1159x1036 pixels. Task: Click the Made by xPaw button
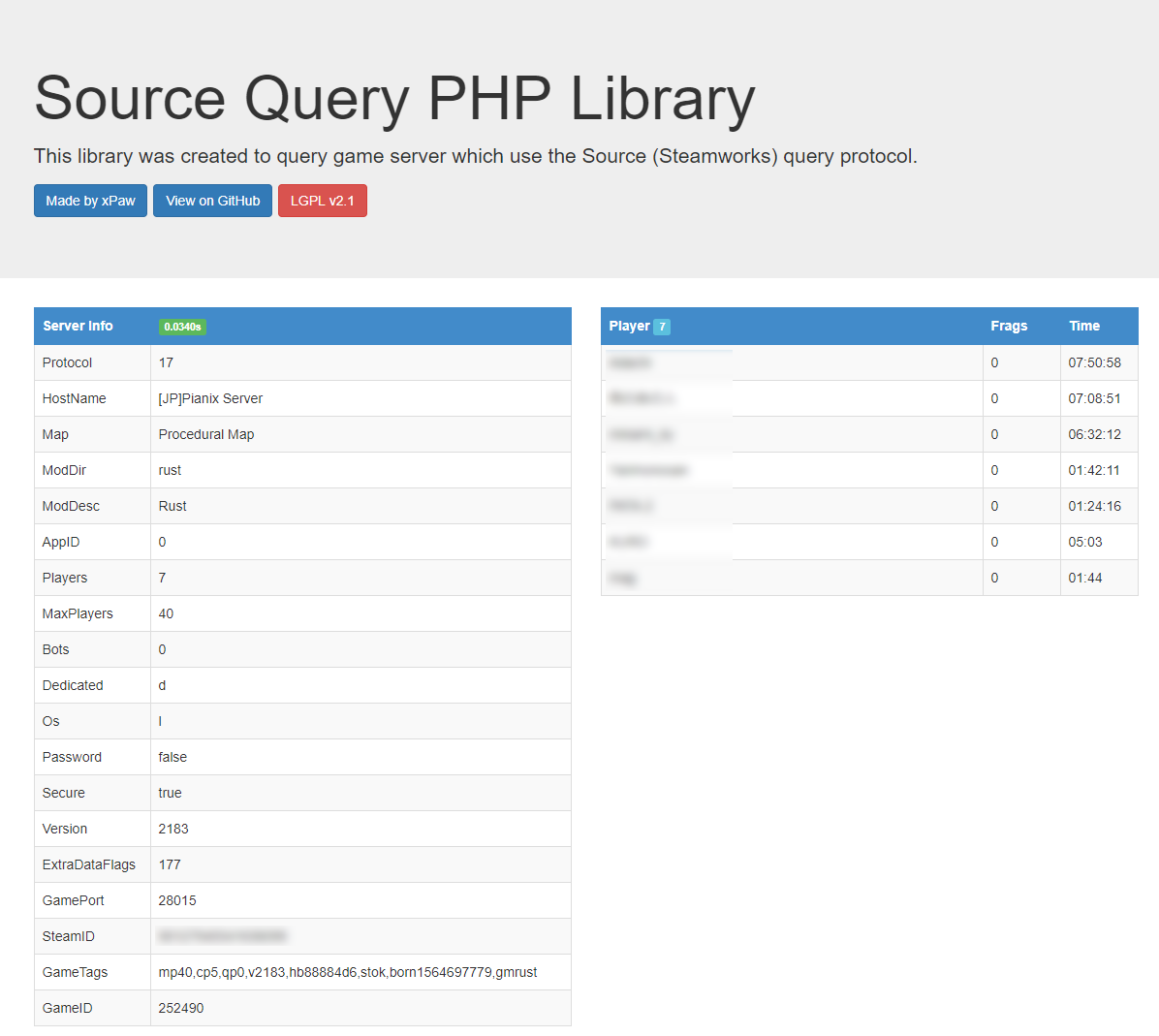90,201
